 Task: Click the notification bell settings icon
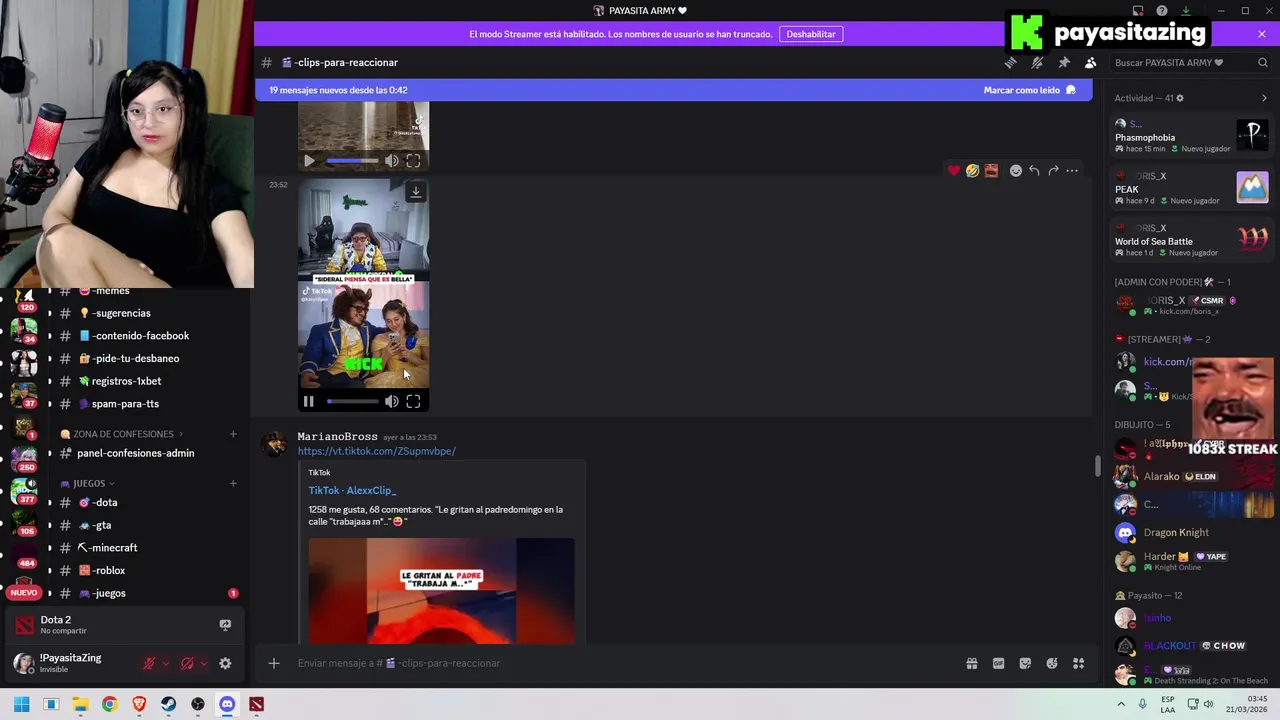(1037, 62)
